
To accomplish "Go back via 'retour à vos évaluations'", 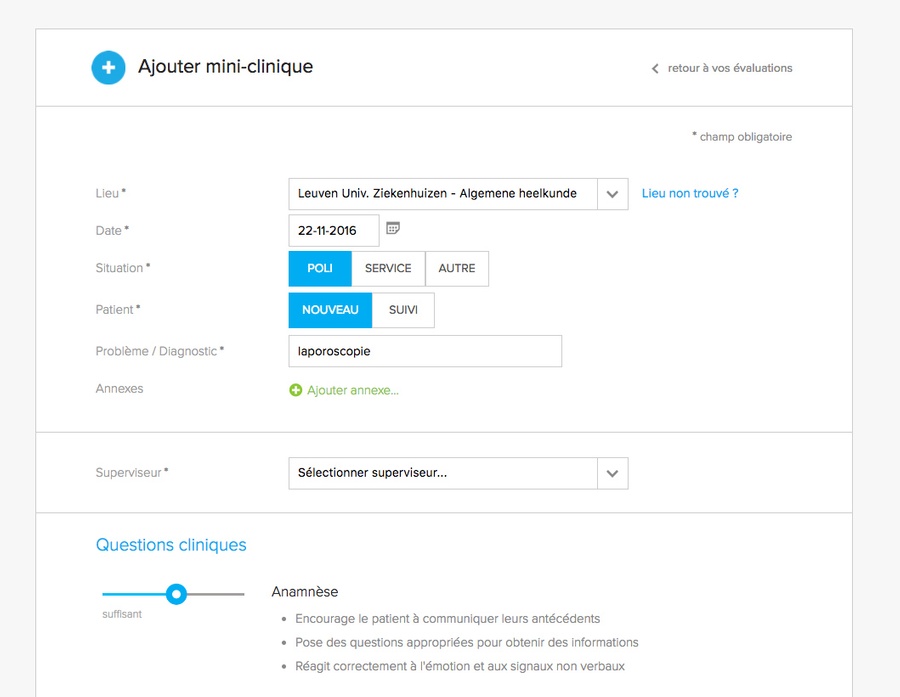I will (730, 68).
